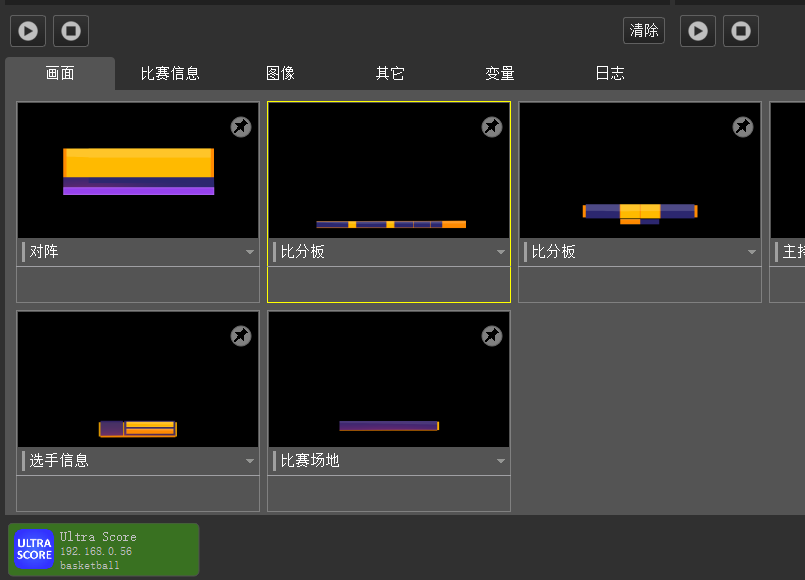Open the 图像 tab

(x=280, y=74)
